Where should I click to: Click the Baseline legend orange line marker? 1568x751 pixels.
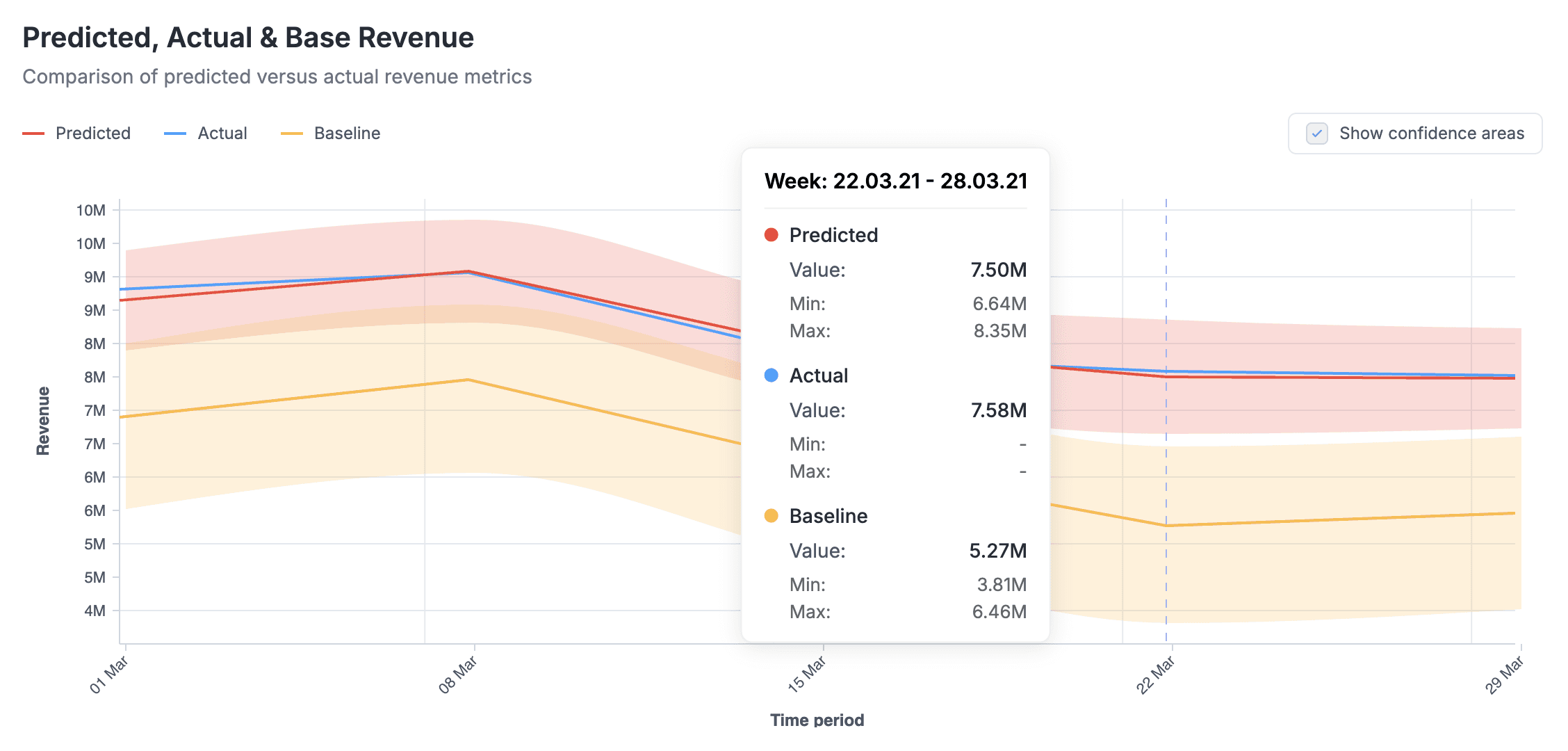292,134
